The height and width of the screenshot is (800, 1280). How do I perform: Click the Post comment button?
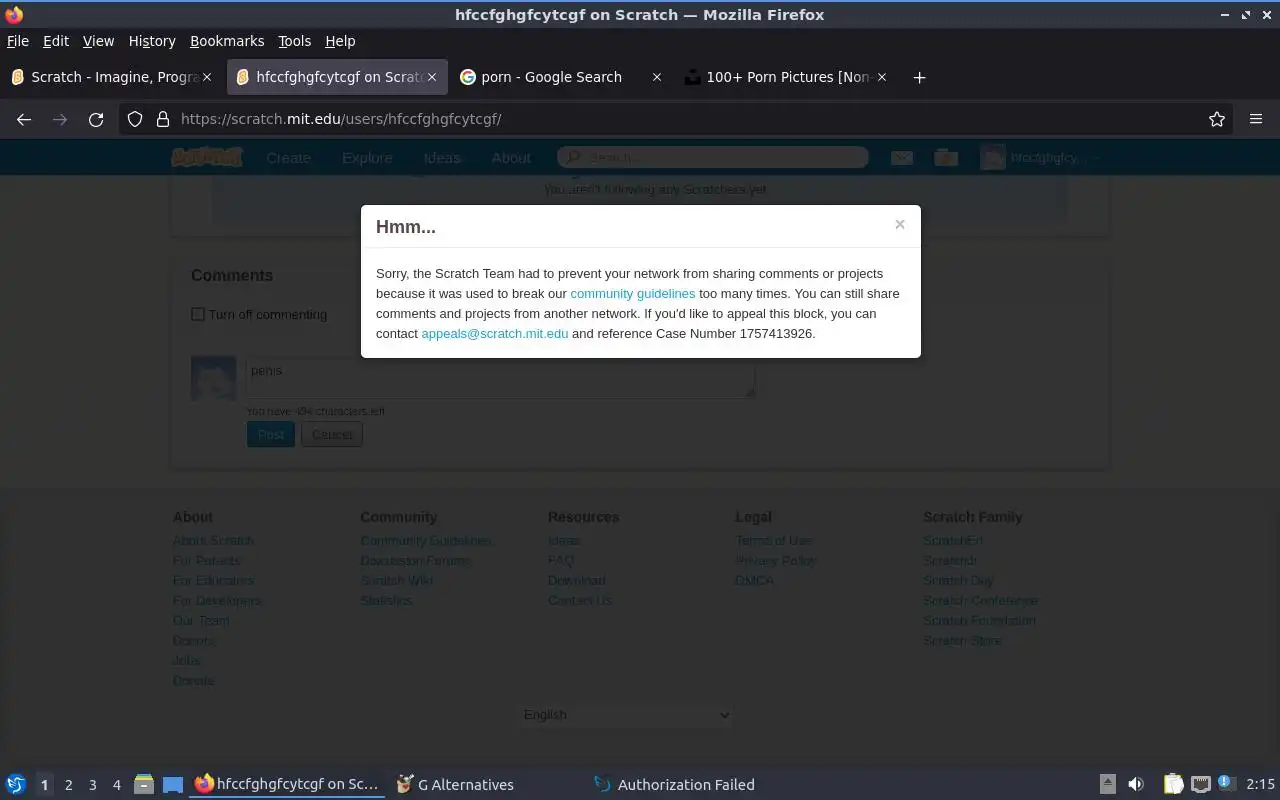[x=271, y=434]
